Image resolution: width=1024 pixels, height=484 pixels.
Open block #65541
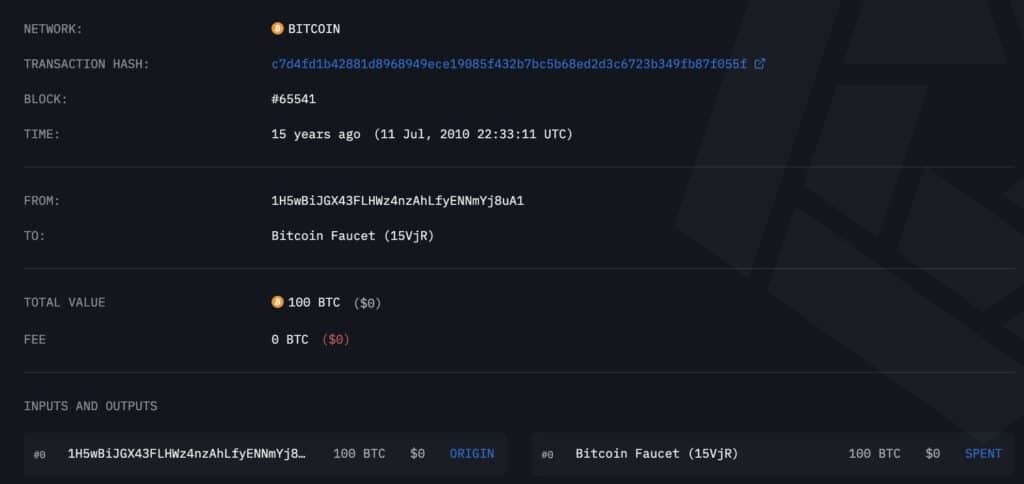click(294, 99)
